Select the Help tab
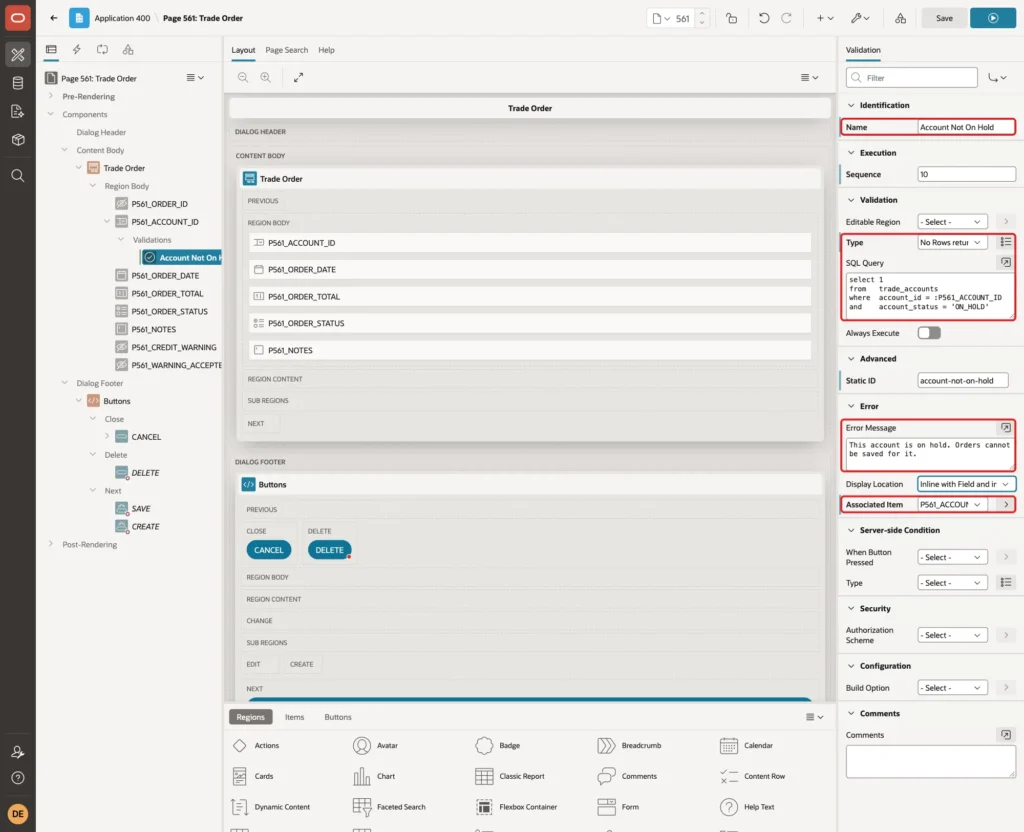1024x832 pixels. [x=326, y=50]
